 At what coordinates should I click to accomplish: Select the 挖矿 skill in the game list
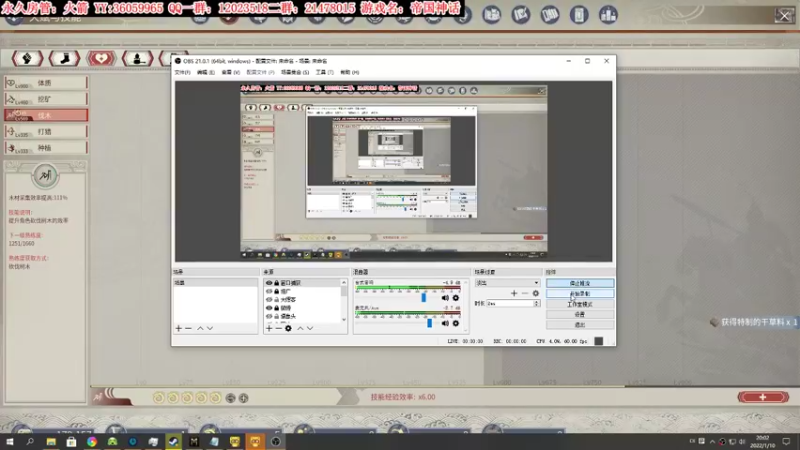(46, 99)
